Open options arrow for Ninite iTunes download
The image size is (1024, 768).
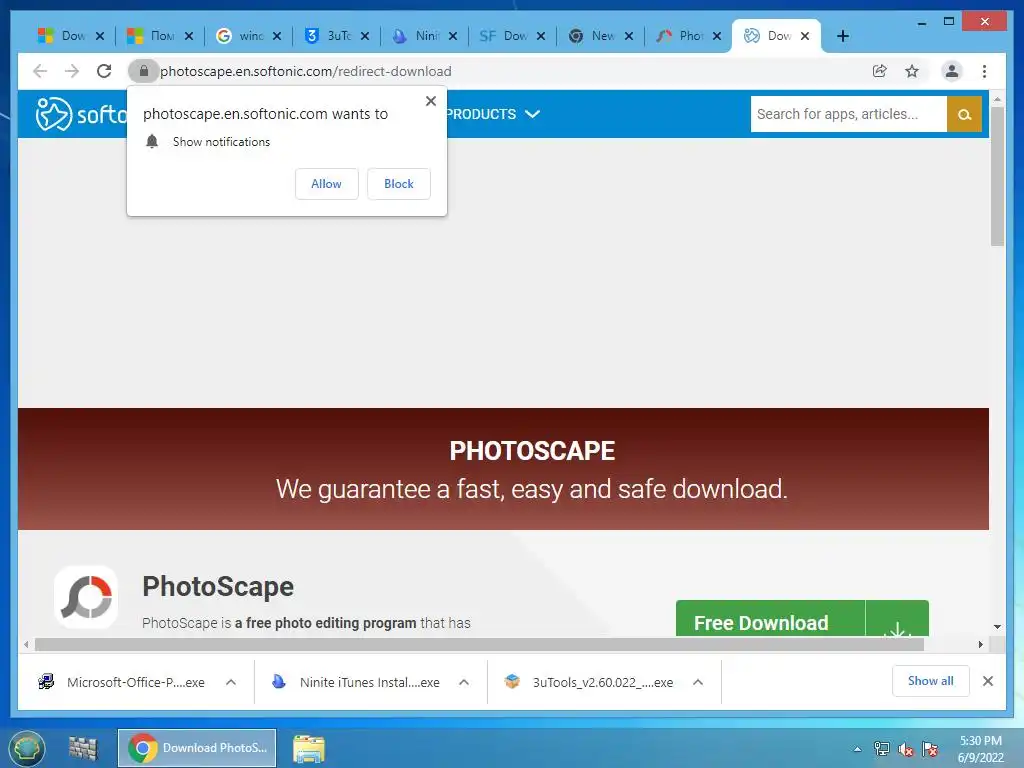[464, 682]
